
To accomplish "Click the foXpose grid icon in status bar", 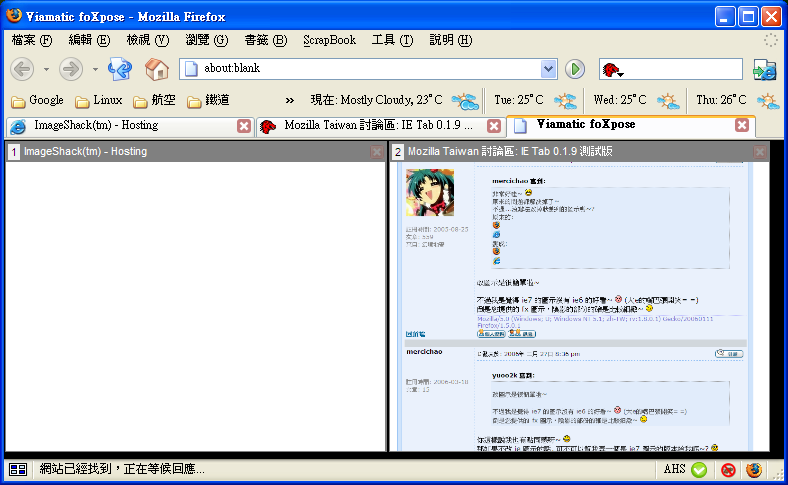I will (18, 469).
